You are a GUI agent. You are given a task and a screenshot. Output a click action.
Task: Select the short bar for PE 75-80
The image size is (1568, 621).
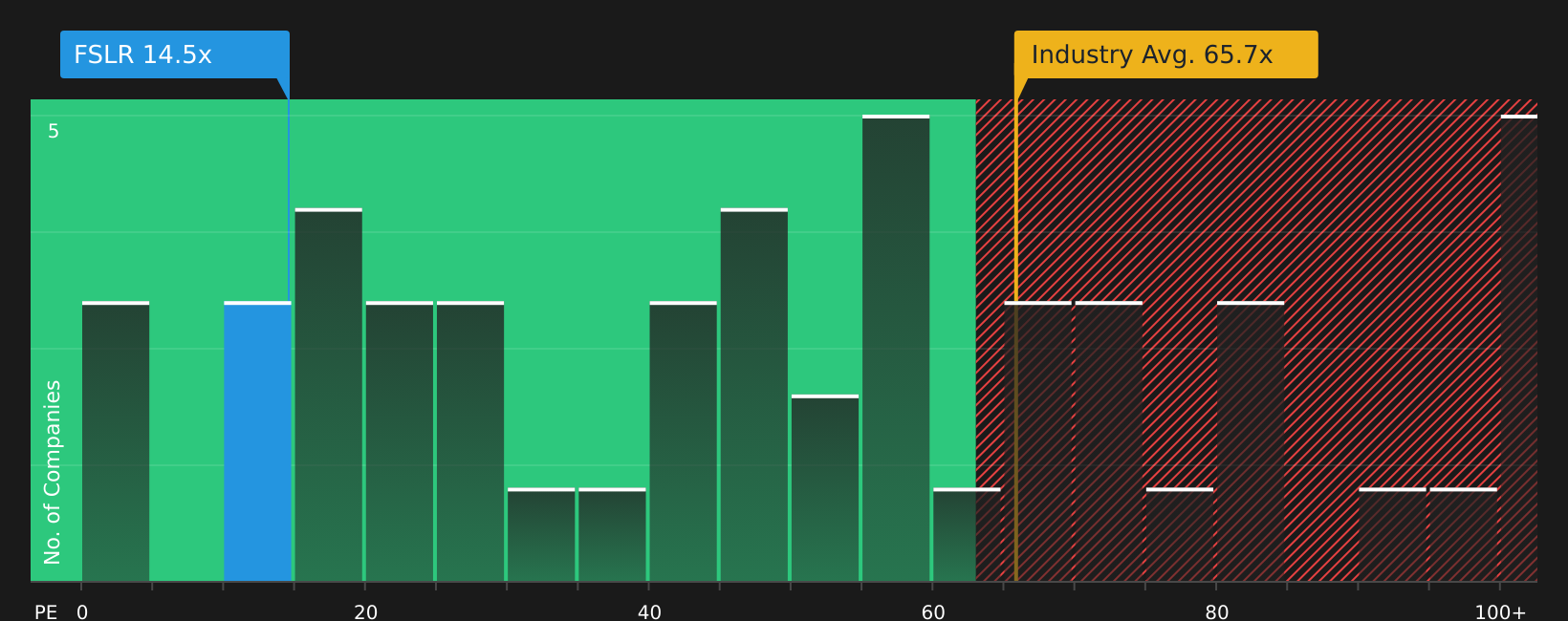[x=1180, y=535]
